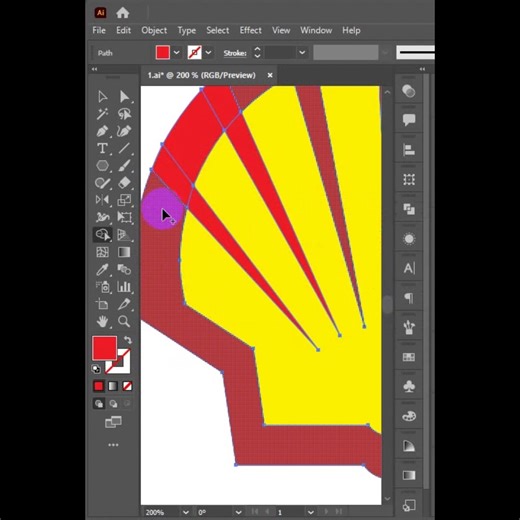Change the screen mode
This screenshot has width=520, height=520.
(x=113, y=422)
